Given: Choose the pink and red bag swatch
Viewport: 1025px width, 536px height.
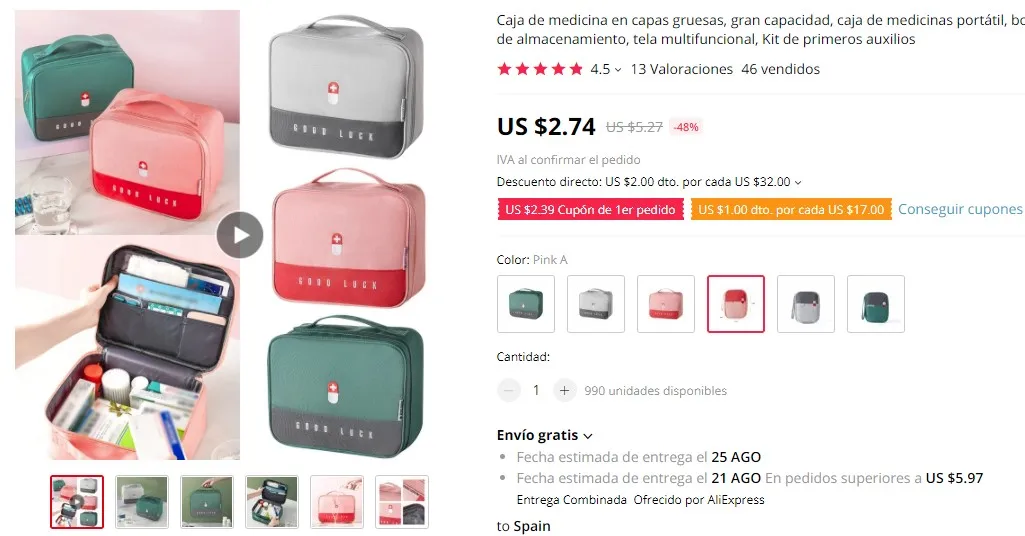Looking at the screenshot, I should click(665, 304).
